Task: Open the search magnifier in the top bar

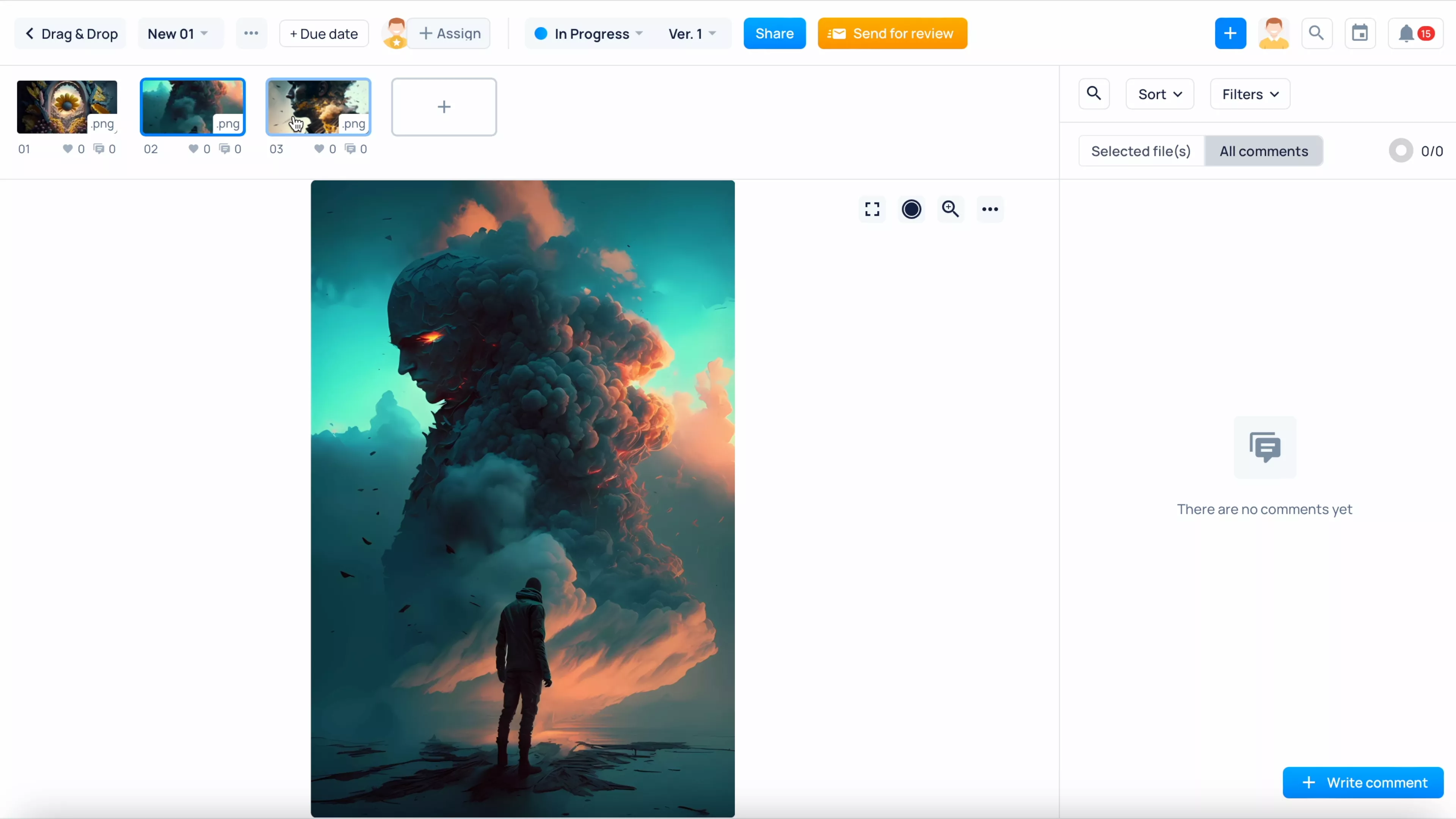Action: tap(1317, 33)
